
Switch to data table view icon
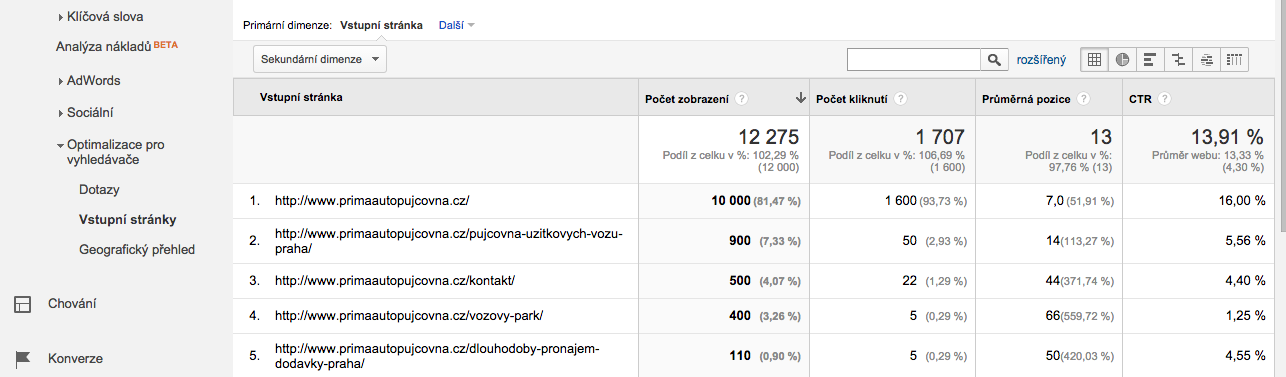coord(1095,60)
